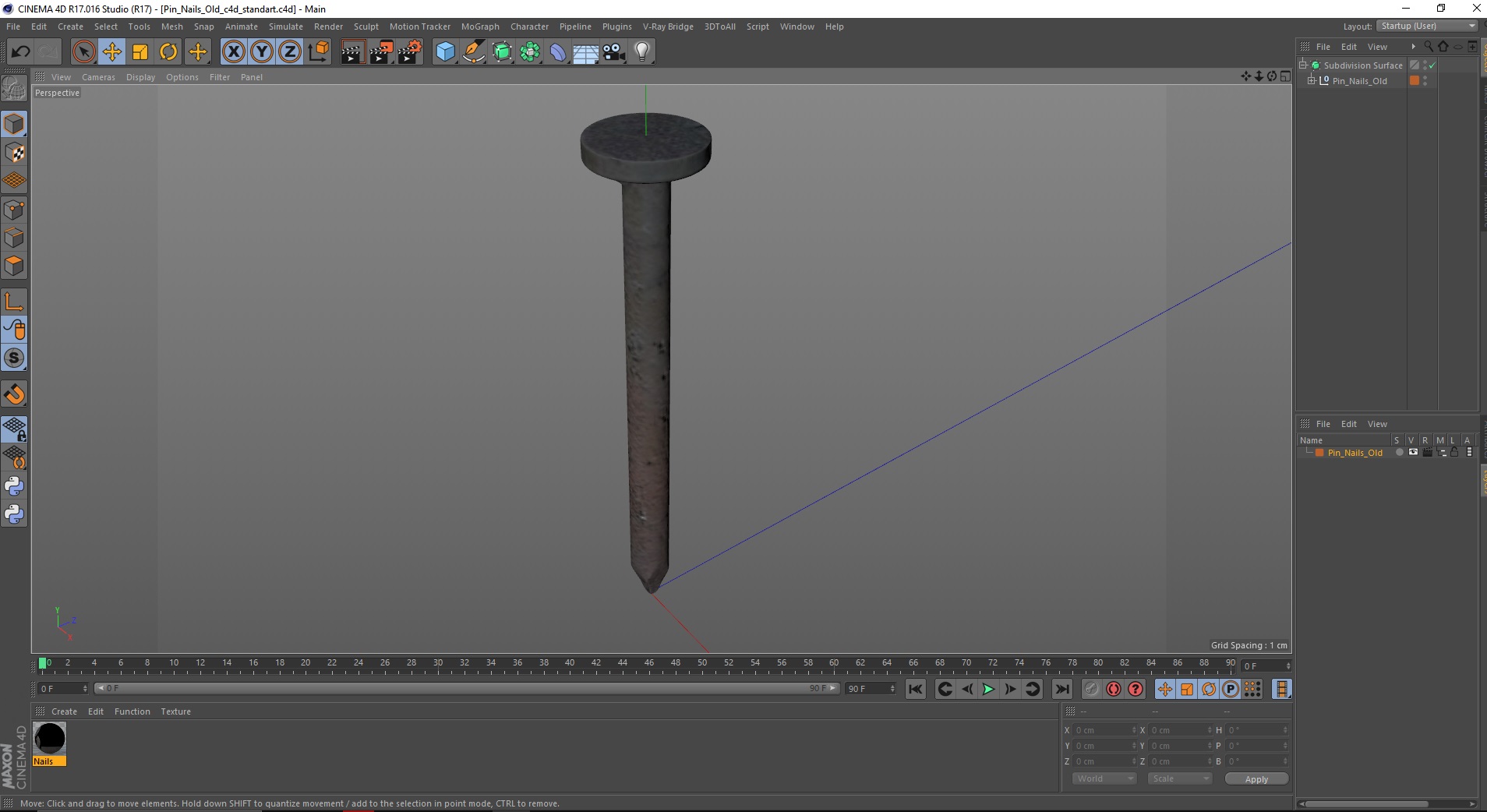This screenshot has height=812, width=1487.
Task: Toggle the coordinate system icon
Action: click(x=318, y=52)
